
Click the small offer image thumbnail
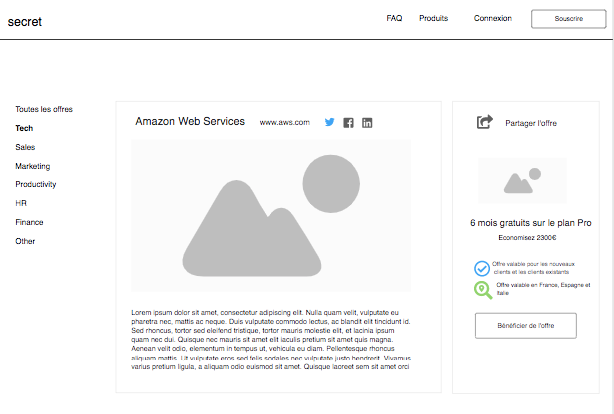click(x=522, y=181)
